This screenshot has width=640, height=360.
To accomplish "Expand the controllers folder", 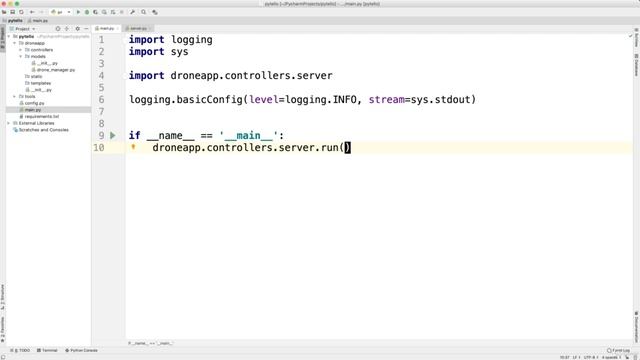I will pos(21,50).
